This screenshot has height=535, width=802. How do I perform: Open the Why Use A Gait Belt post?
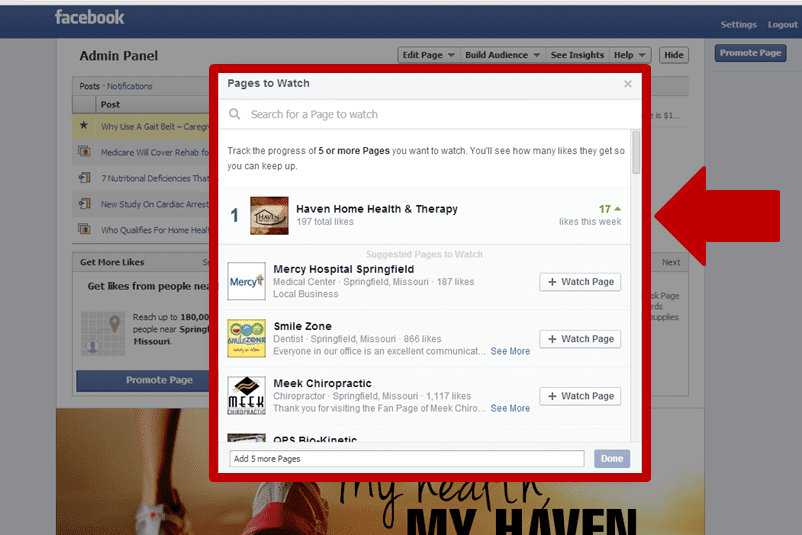[x=154, y=127]
